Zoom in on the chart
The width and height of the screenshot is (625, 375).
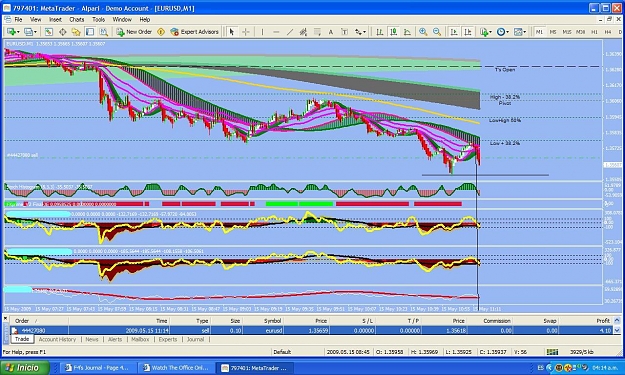click(423, 32)
